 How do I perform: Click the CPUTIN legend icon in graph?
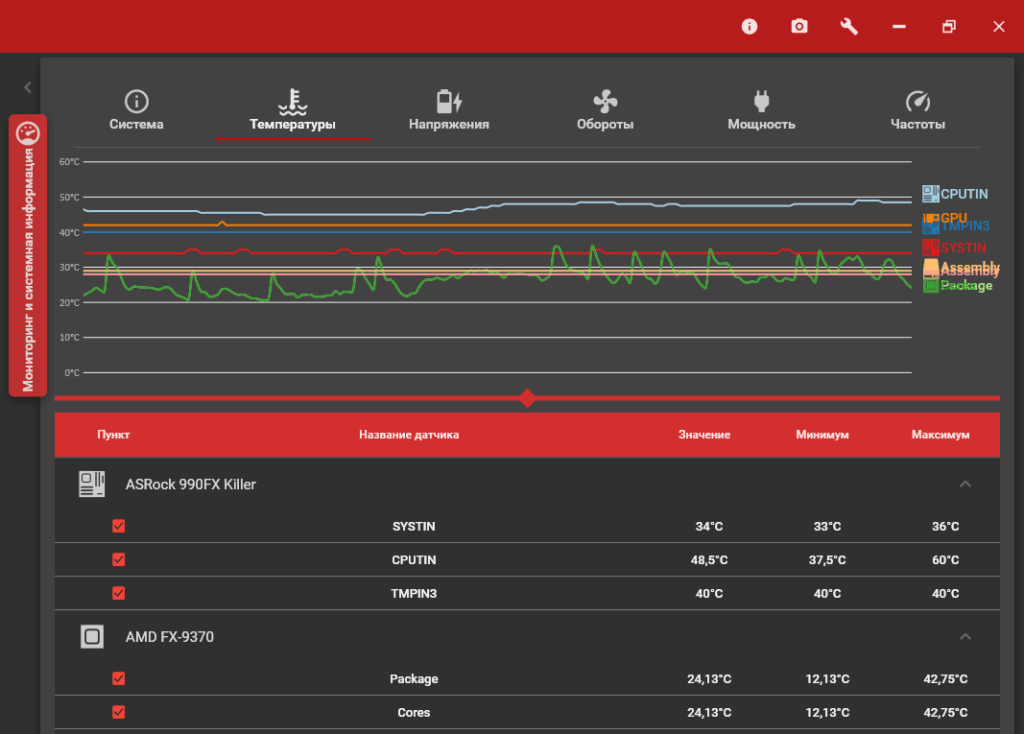[x=930, y=194]
